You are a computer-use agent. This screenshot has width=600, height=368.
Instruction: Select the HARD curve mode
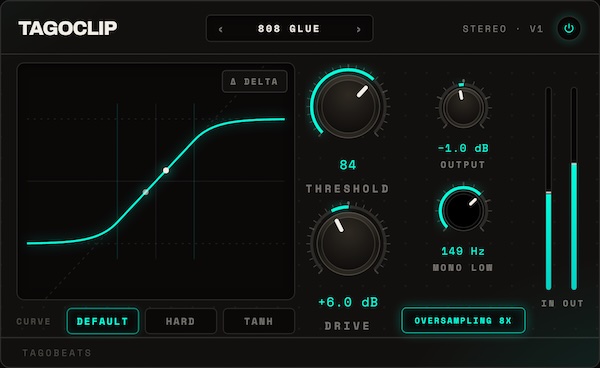tap(181, 321)
